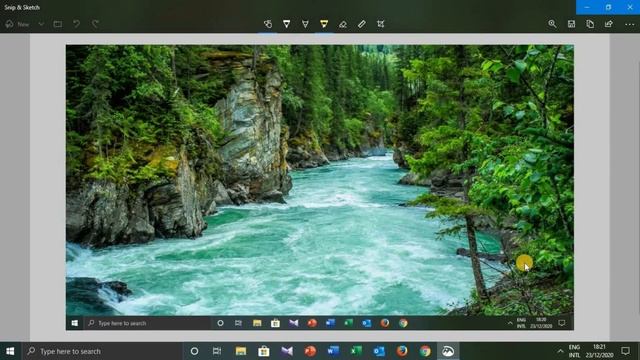Launch Firefox from the taskbar
This screenshot has width=640, height=360.
pos(402,351)
